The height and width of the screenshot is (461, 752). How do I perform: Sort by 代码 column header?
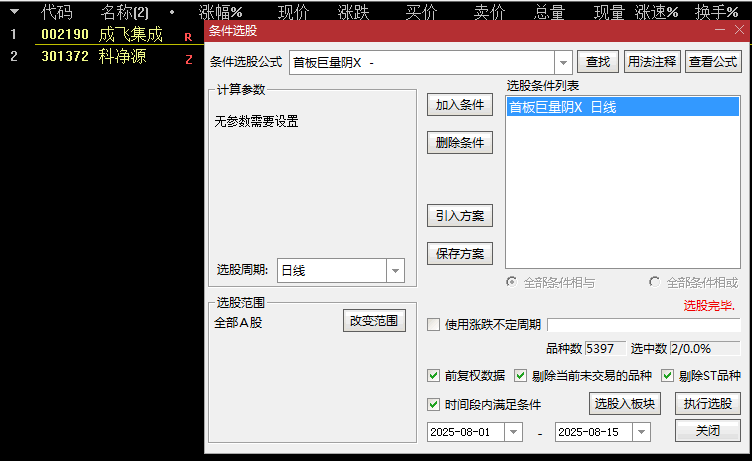tap(57, 12)
